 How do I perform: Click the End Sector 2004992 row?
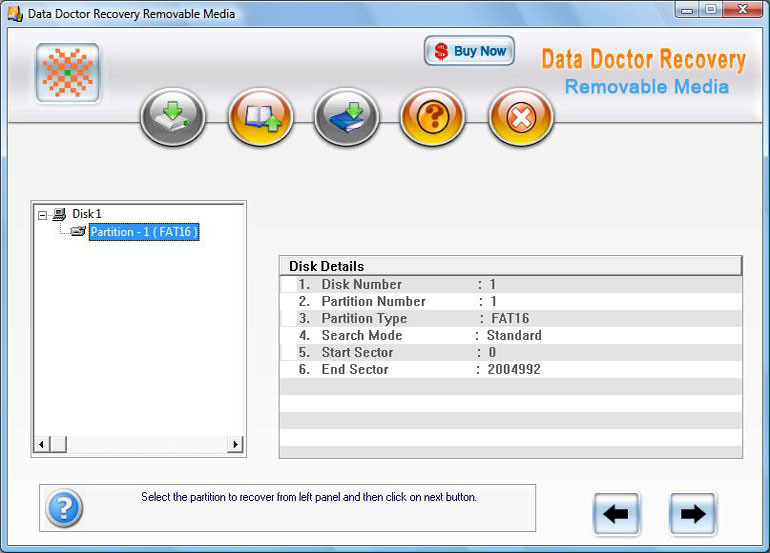click(511, 369)
